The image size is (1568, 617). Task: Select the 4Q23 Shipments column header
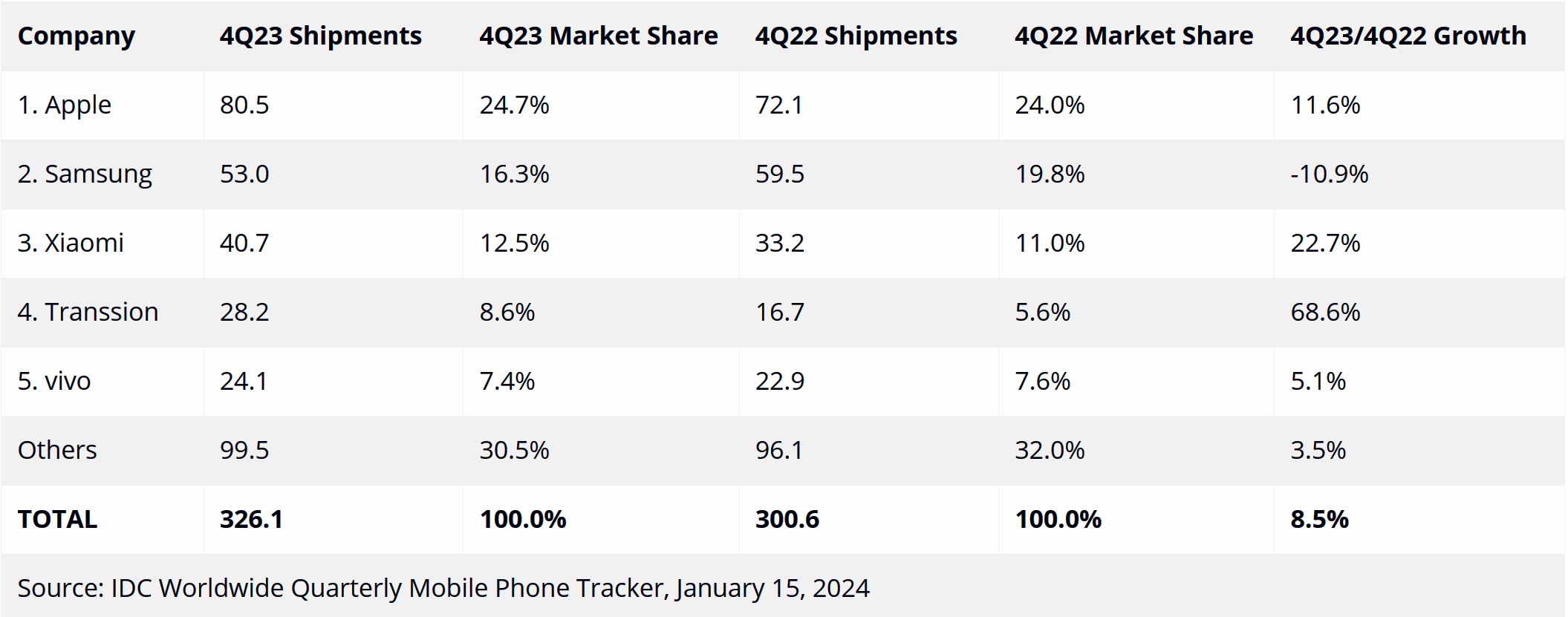pos(320,36)
